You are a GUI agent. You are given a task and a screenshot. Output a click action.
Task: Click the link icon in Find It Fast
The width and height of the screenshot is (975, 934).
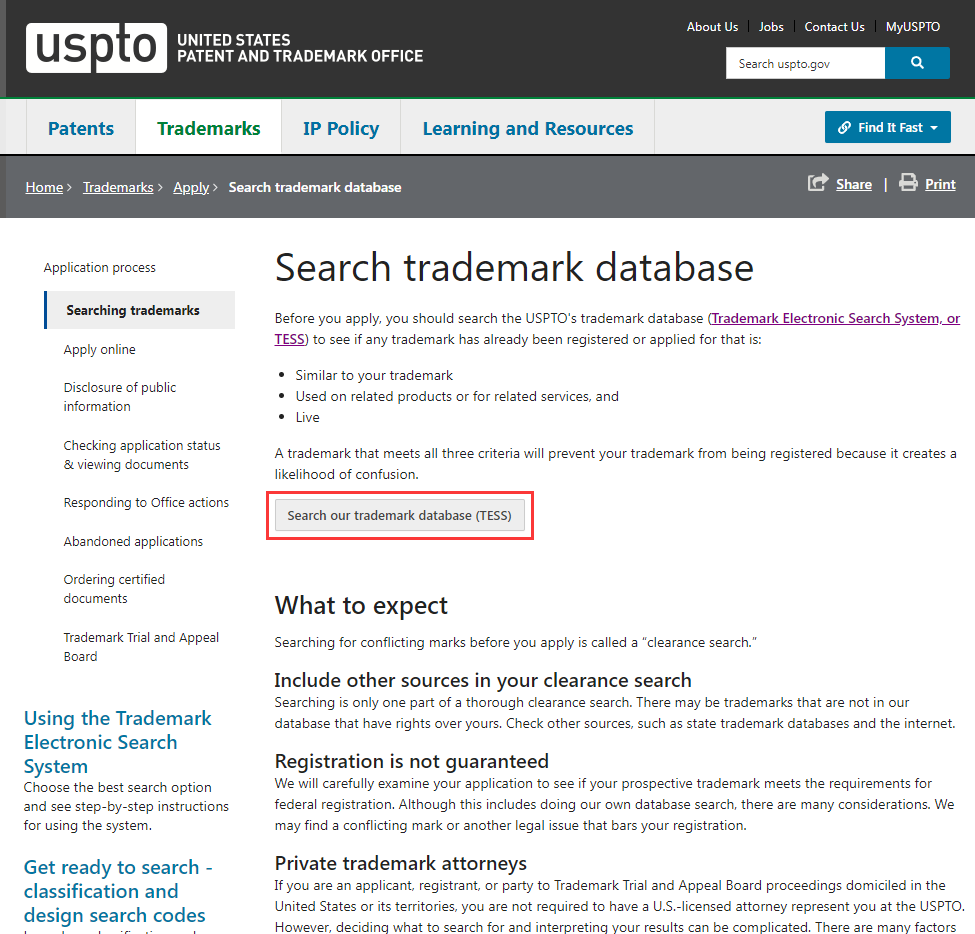[844, 127]
